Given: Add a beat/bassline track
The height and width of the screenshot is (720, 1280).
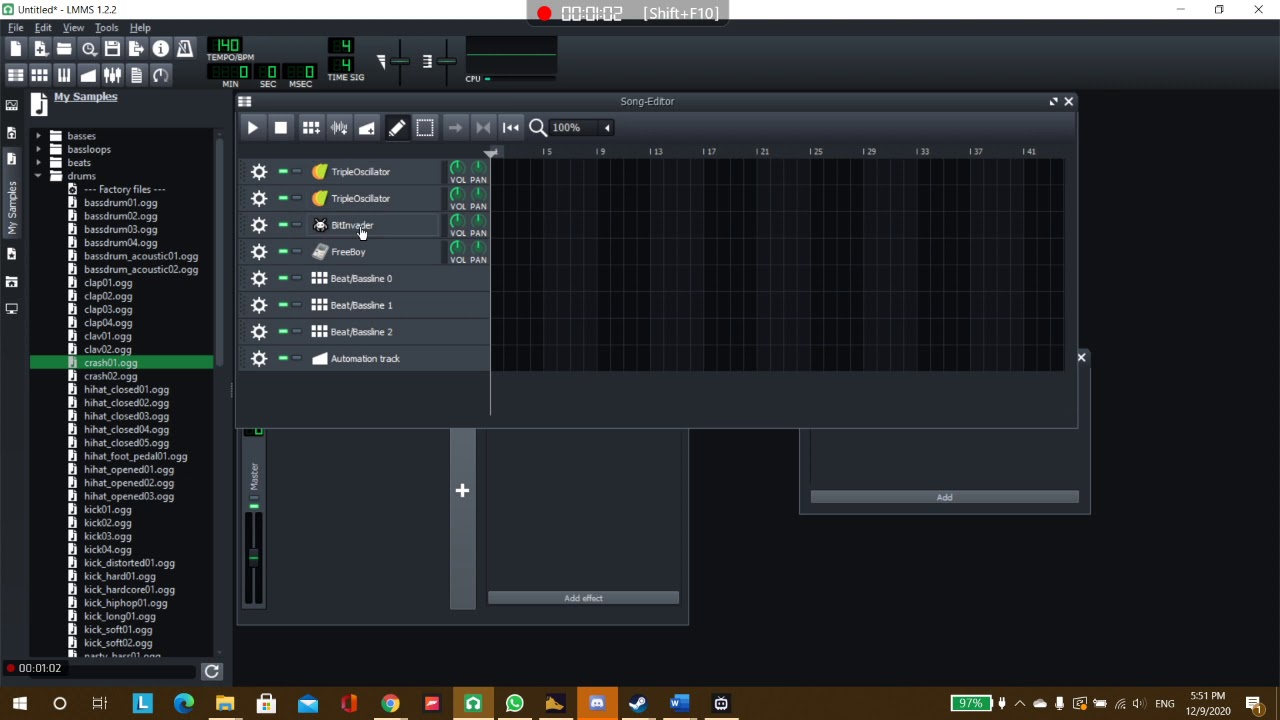Looking at the screenshot, I should coord(311,128).
